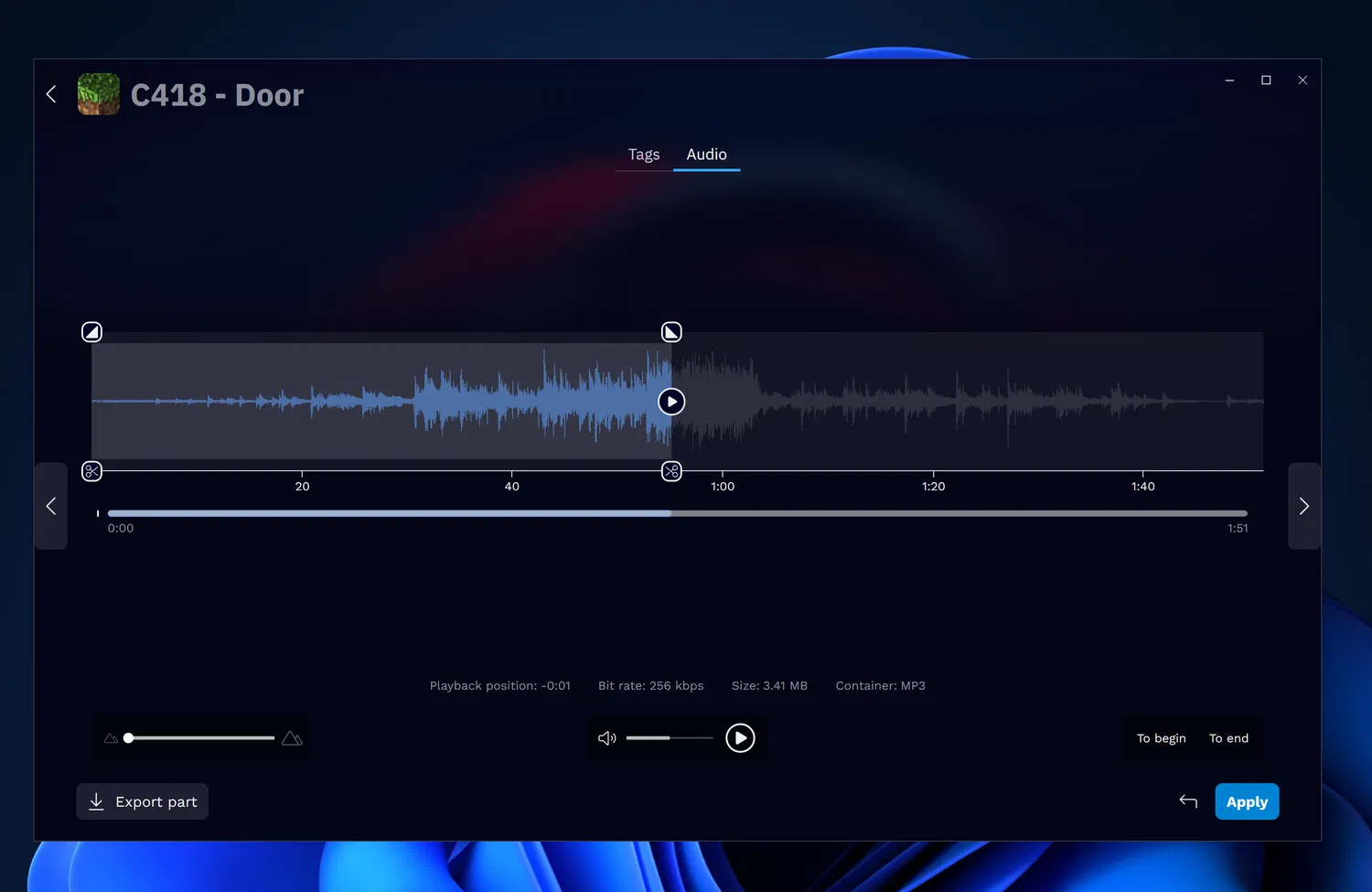Click the 20 second timeline mark

303,487
